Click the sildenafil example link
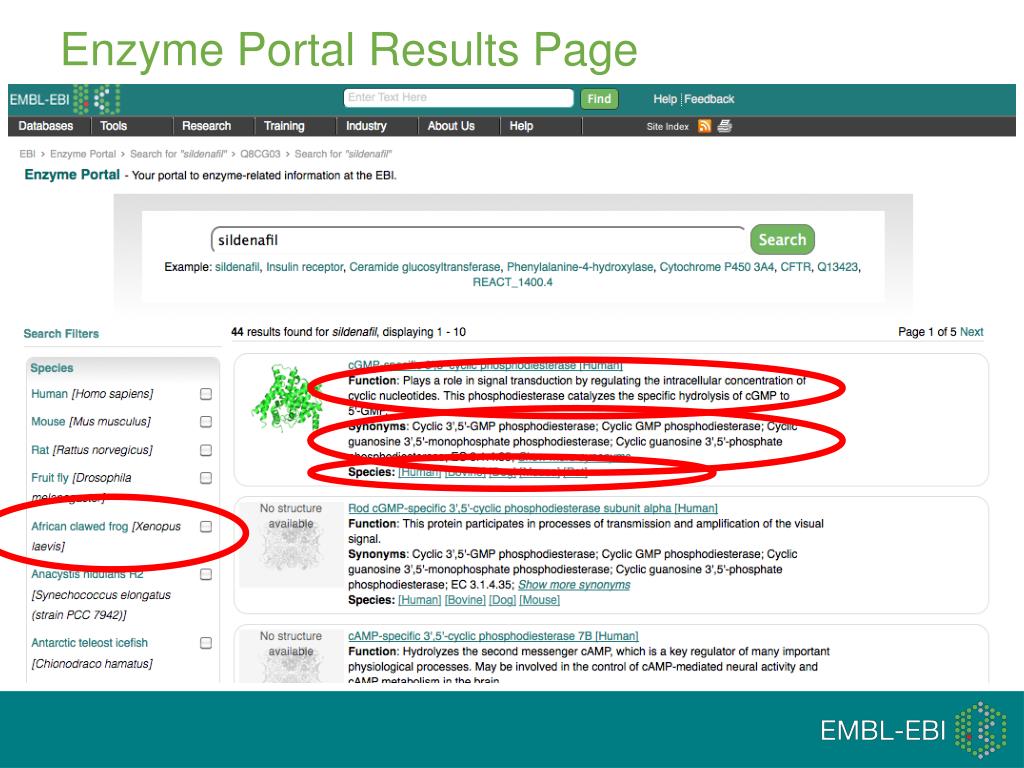Image resolution: width=1024 pixels, height=768 pixels. click(237, 267)
